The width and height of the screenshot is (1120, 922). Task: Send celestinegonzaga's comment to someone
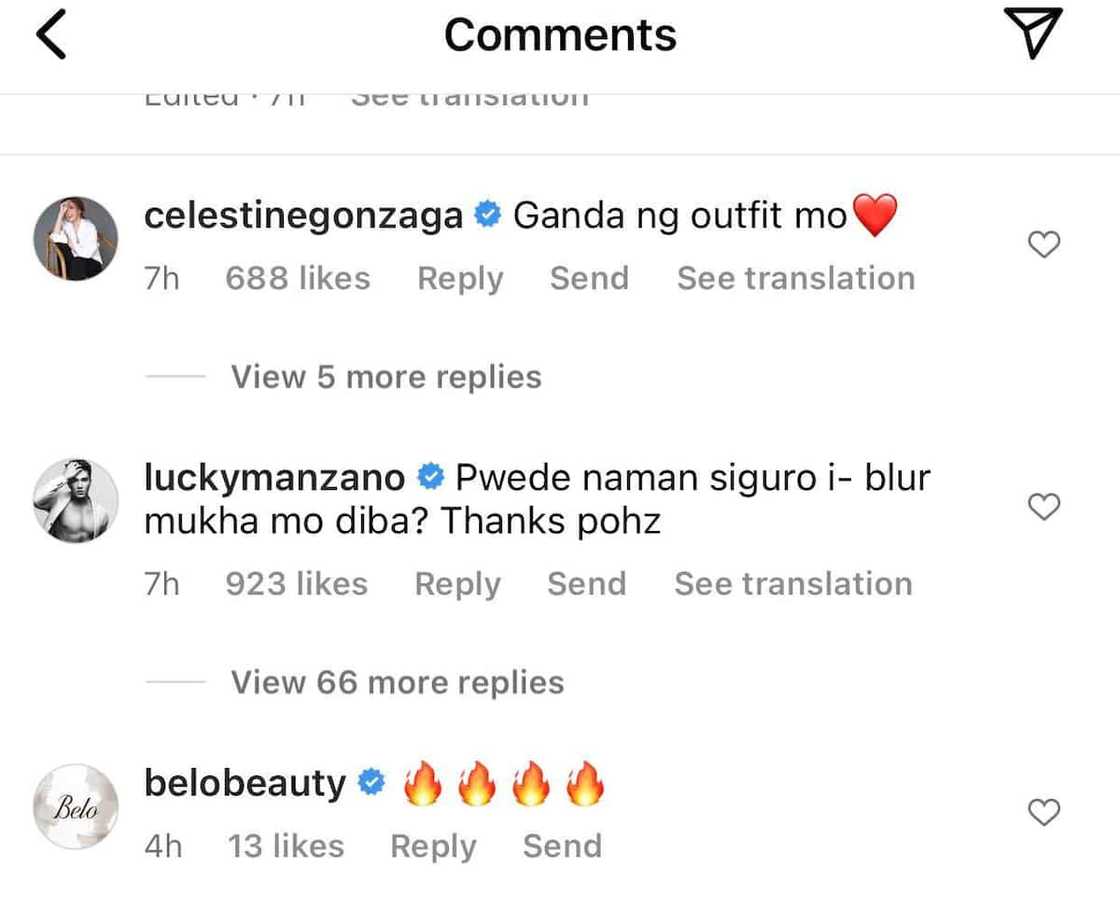pos(589,278)
